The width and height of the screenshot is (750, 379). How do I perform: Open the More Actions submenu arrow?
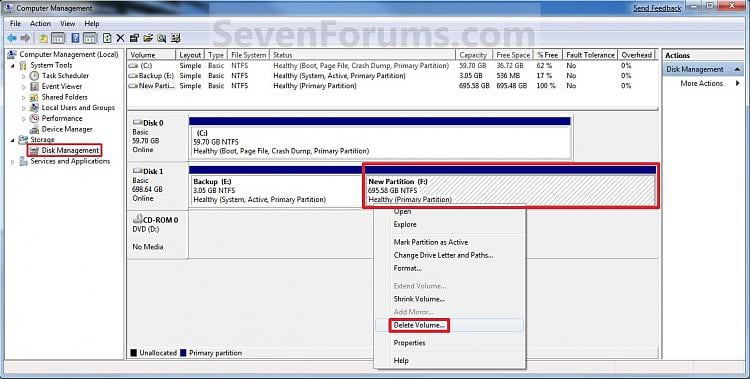[738, 83]
